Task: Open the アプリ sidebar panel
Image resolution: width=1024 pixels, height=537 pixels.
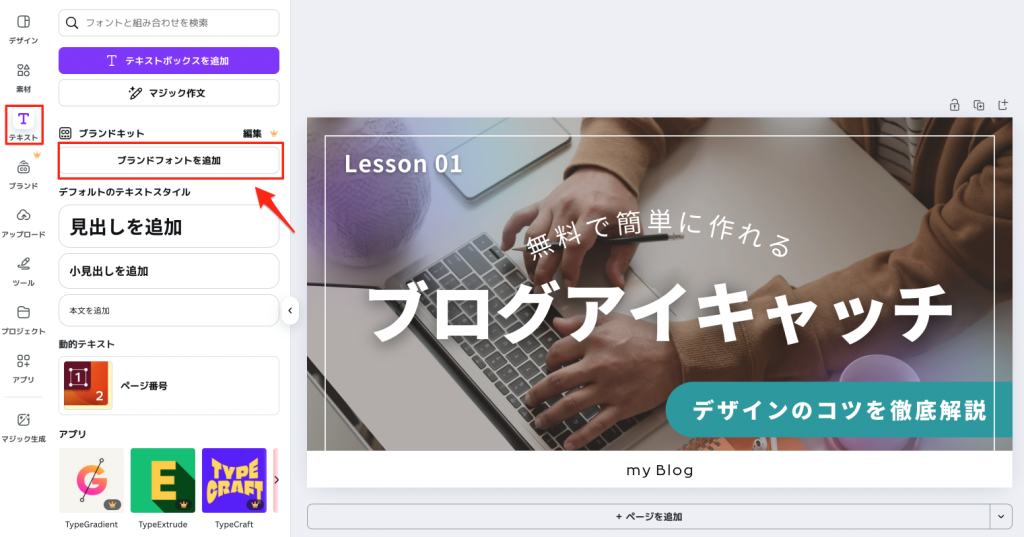Action: [x=24, y=368]
